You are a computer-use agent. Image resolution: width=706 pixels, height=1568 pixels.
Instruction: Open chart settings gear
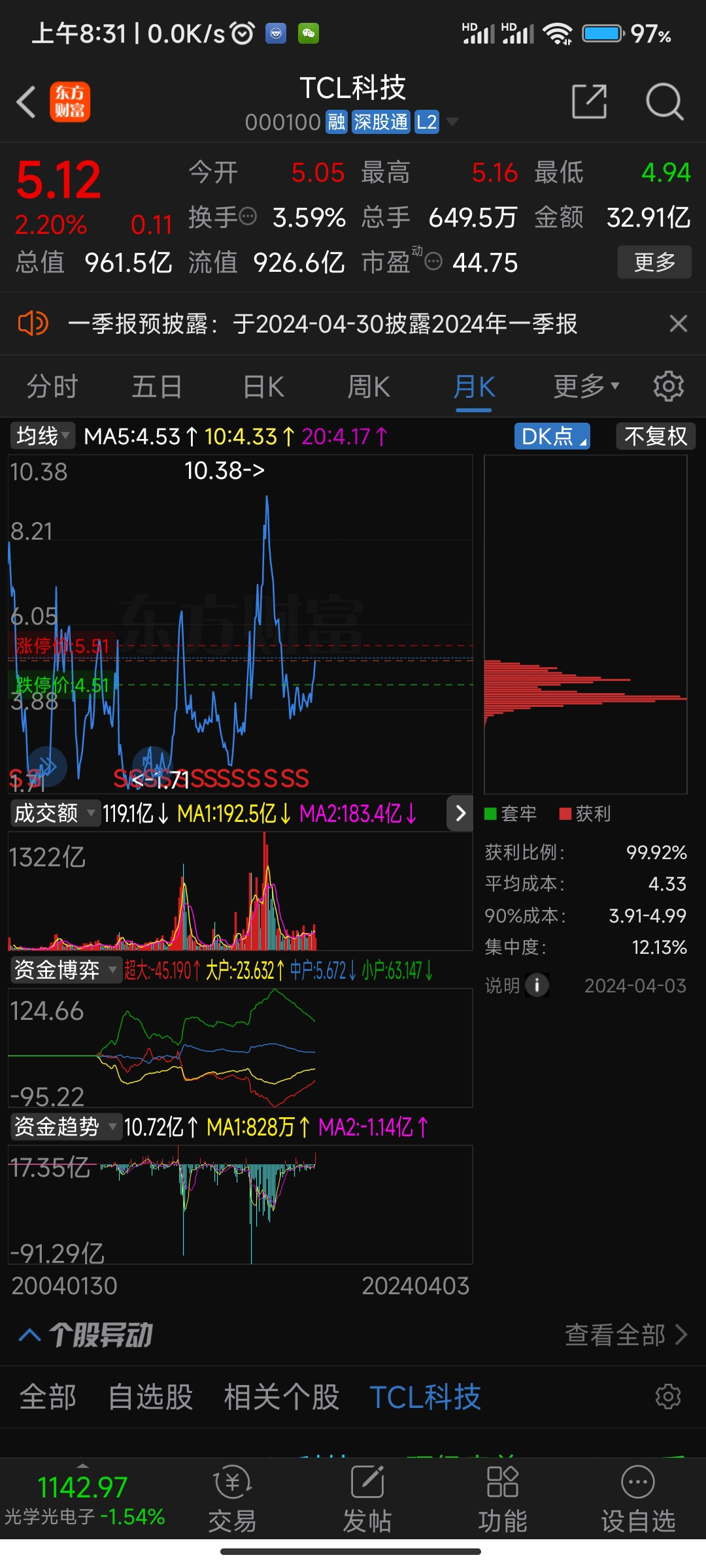tap(669, 387)
